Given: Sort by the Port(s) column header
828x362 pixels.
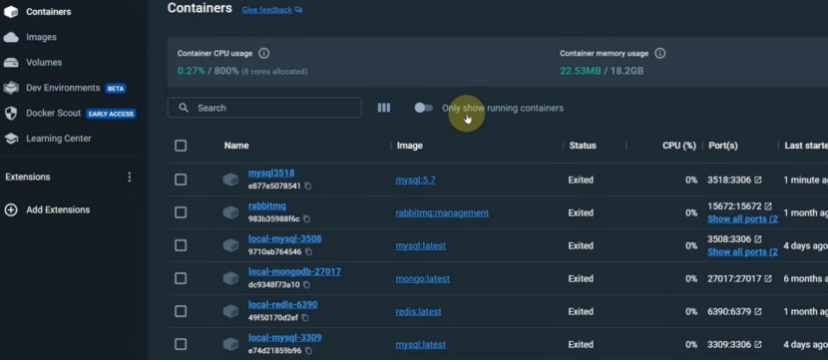Looking at the screenshot, I should 723,146.
